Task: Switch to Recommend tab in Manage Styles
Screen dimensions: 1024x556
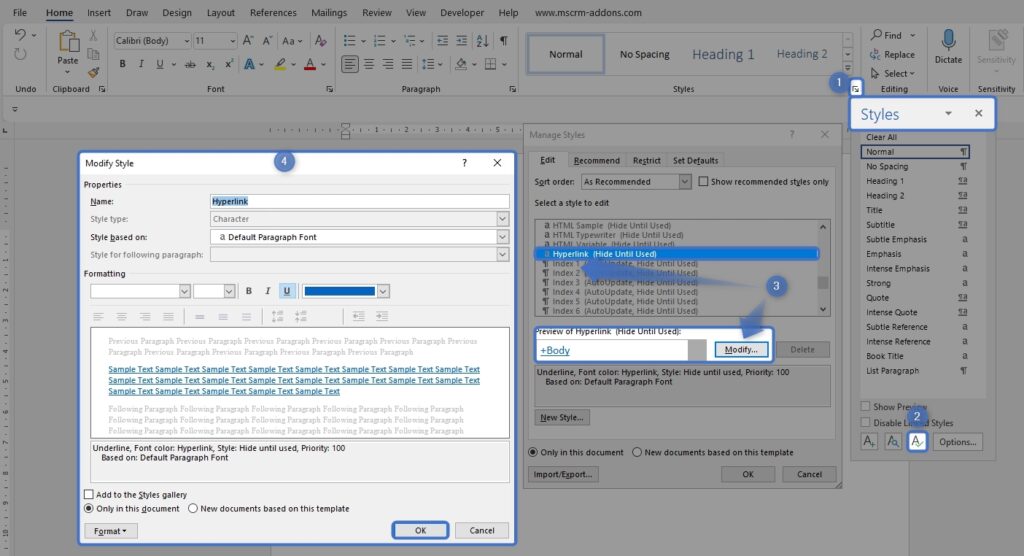Action: (x=596, y=160)
